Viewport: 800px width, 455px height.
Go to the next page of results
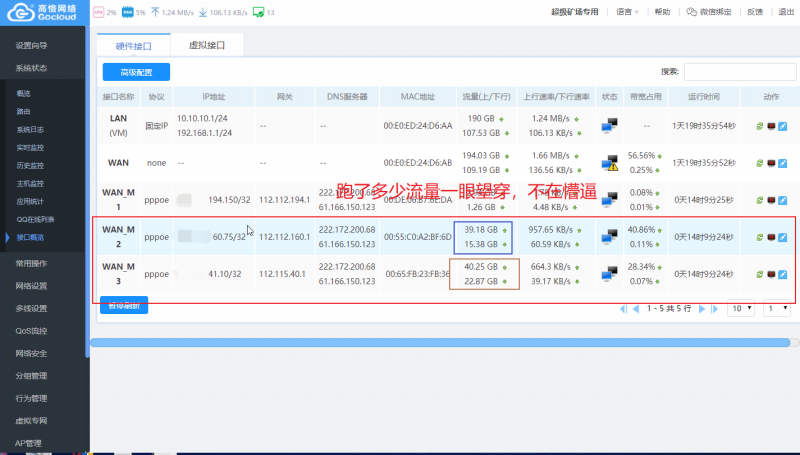pos(703,309)
